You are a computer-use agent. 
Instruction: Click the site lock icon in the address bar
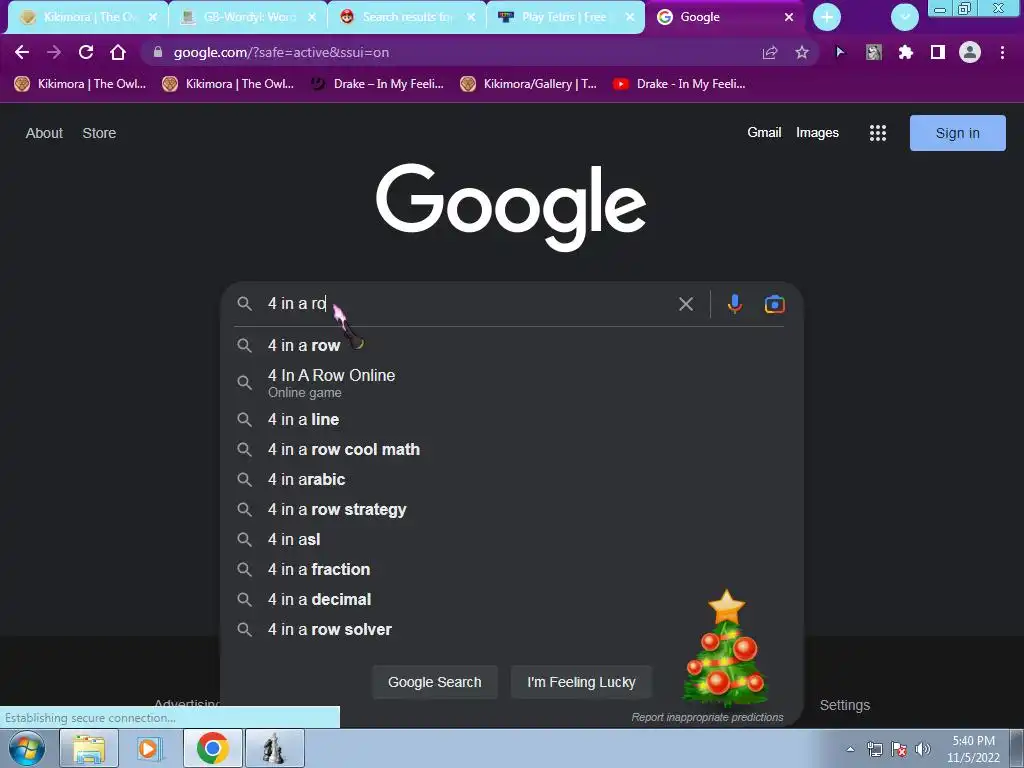click(x=157, y=52)
